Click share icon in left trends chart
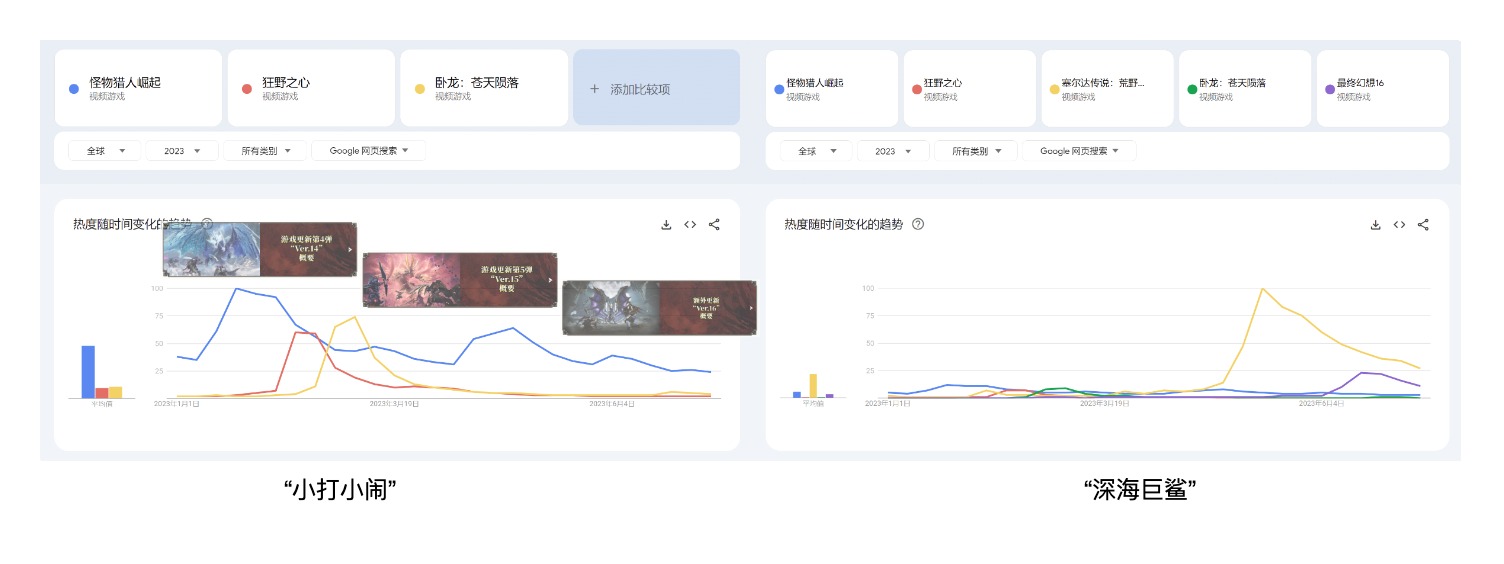 [714, 225]
